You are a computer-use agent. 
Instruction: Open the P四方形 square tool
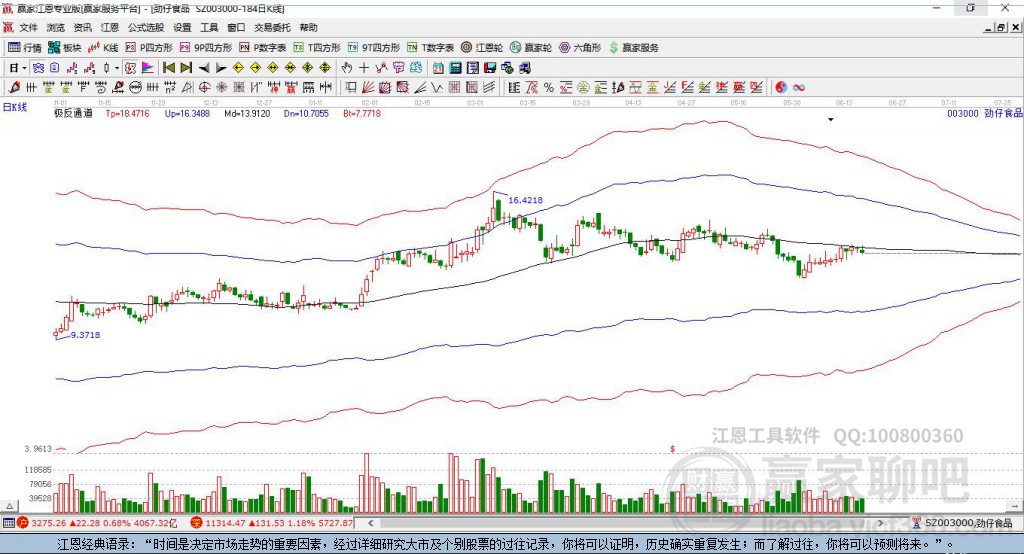click(x=149, y=48)
